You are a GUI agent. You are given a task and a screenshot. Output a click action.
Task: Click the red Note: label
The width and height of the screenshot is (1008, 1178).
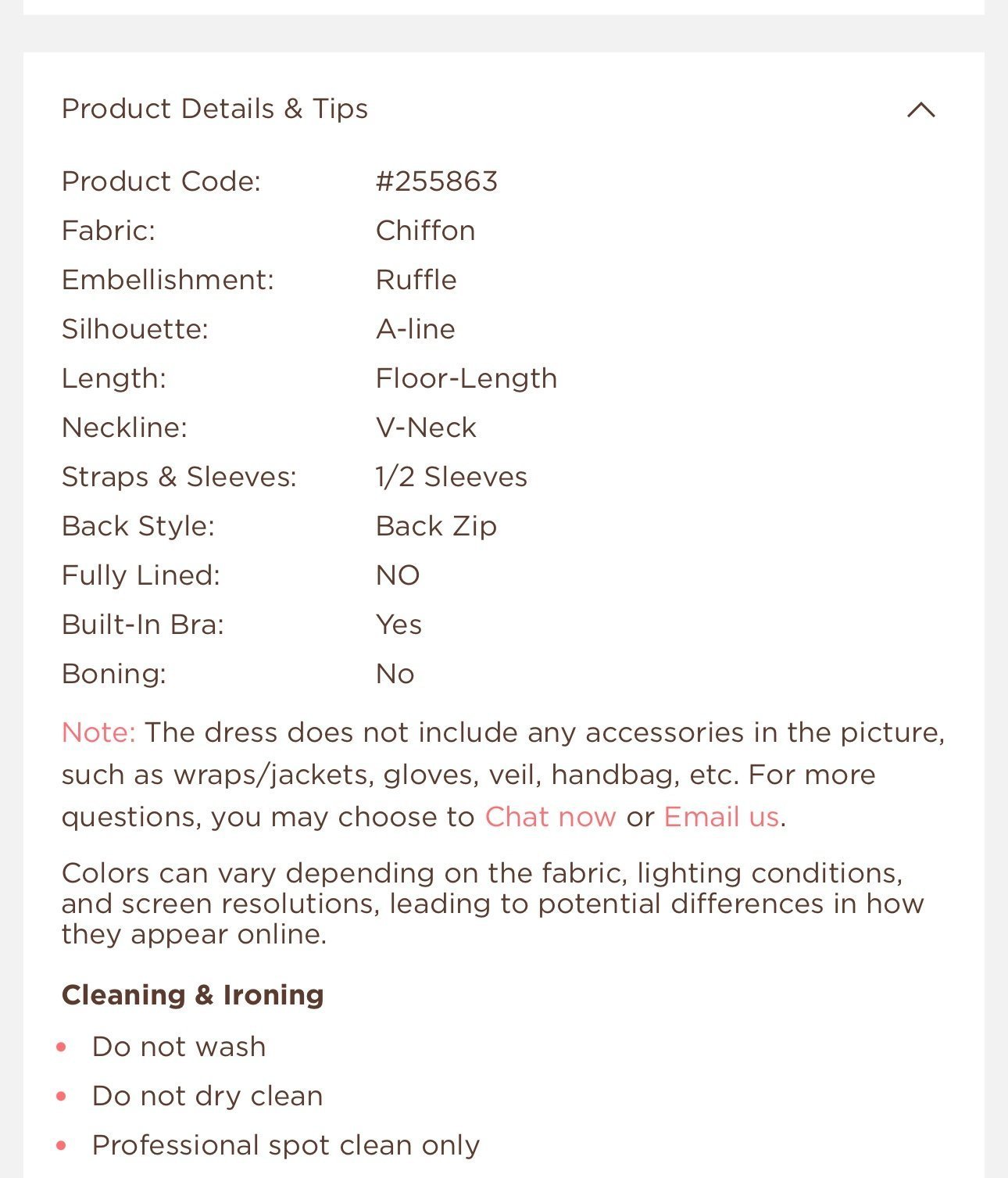(x=98, y=732)
